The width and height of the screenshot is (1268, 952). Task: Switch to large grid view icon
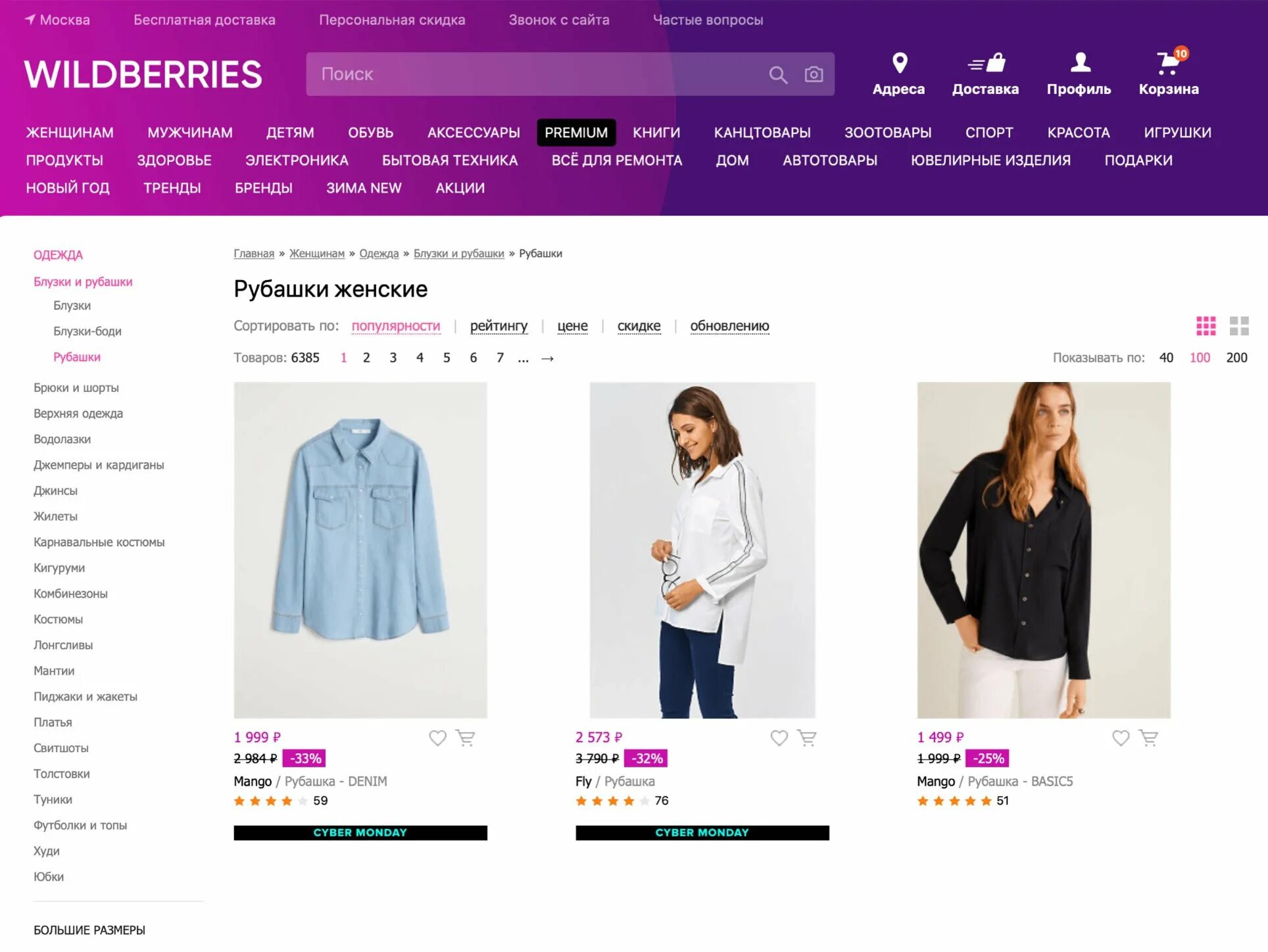pos(1239,325)
